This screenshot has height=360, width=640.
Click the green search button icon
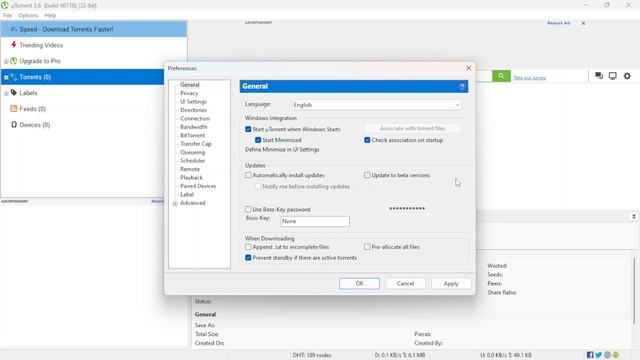[x=501, y=76]
